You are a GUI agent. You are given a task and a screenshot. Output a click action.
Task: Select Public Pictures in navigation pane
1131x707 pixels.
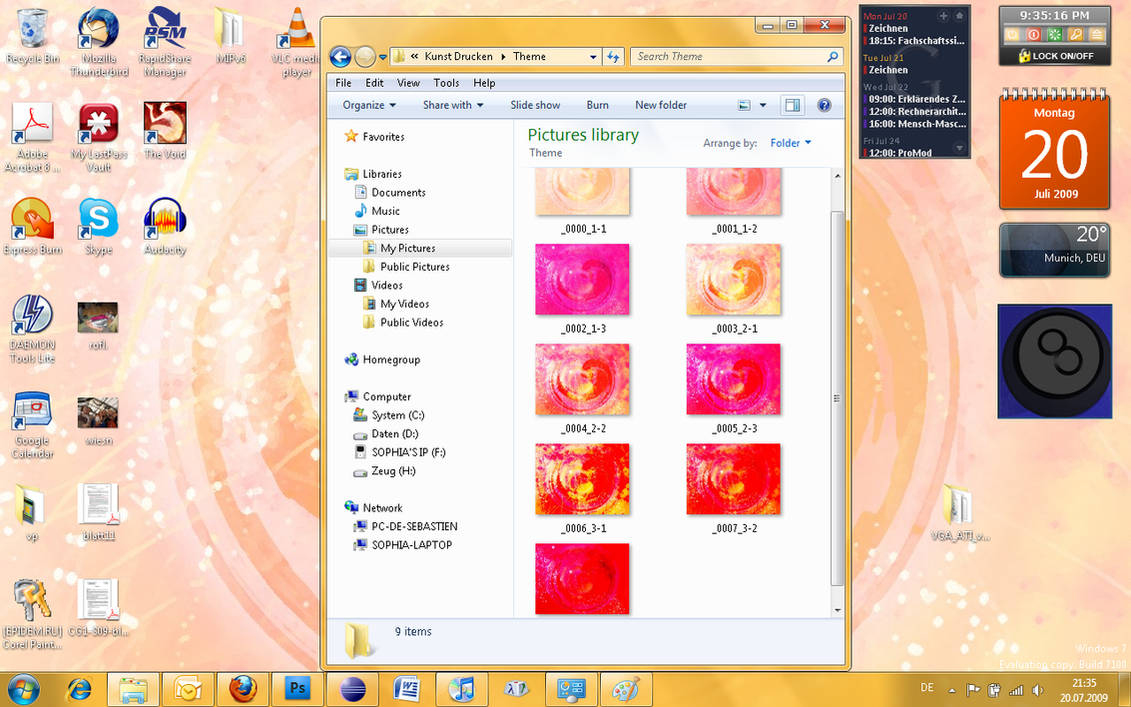[x=415, y=267]
